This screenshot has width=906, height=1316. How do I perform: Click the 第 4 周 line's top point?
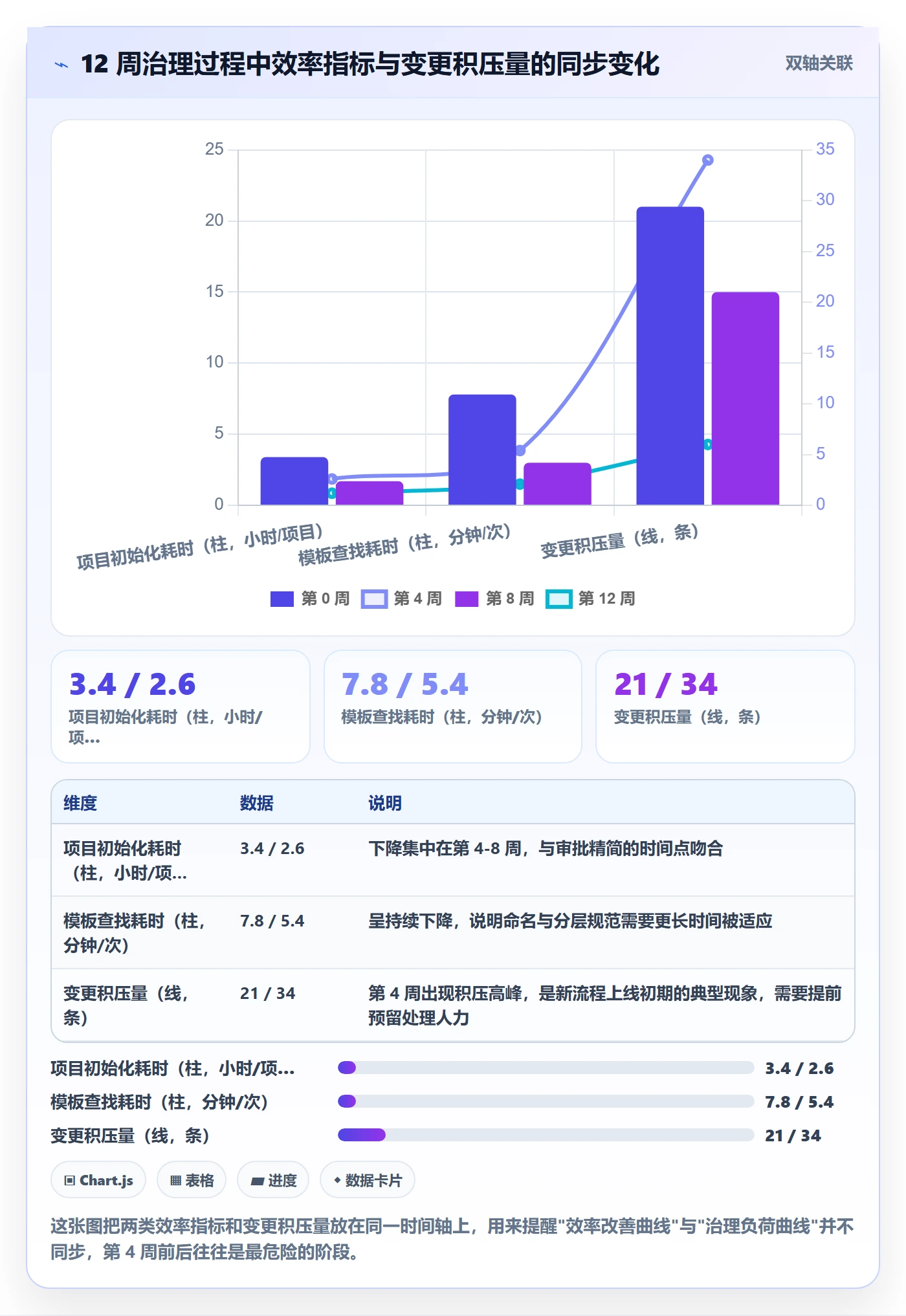tap(708, 160)
